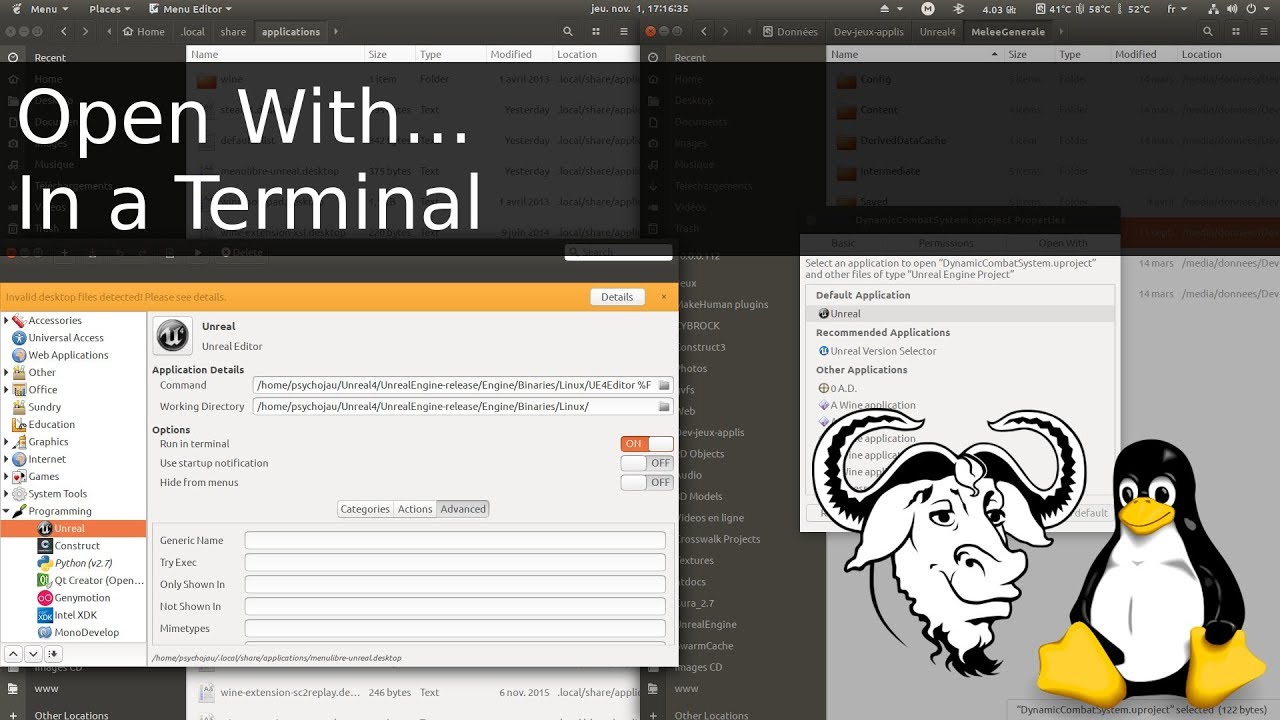Sort by Name in MeleeGenerale window
1280x720 pixels.
click(914, 54)
